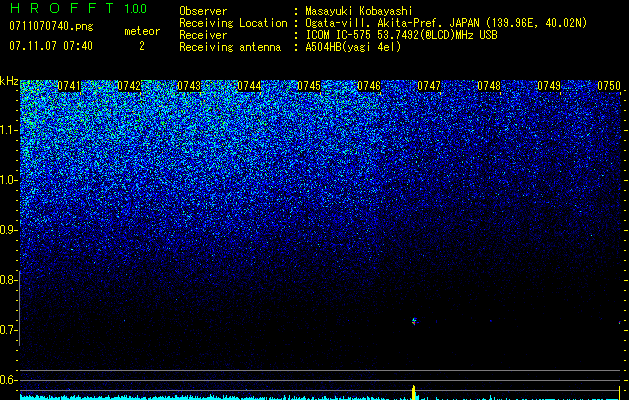Click the 0.8 kHz axis label
This screenshot has width=629, height=400.
pyautogui.click(x=9, y=280)
